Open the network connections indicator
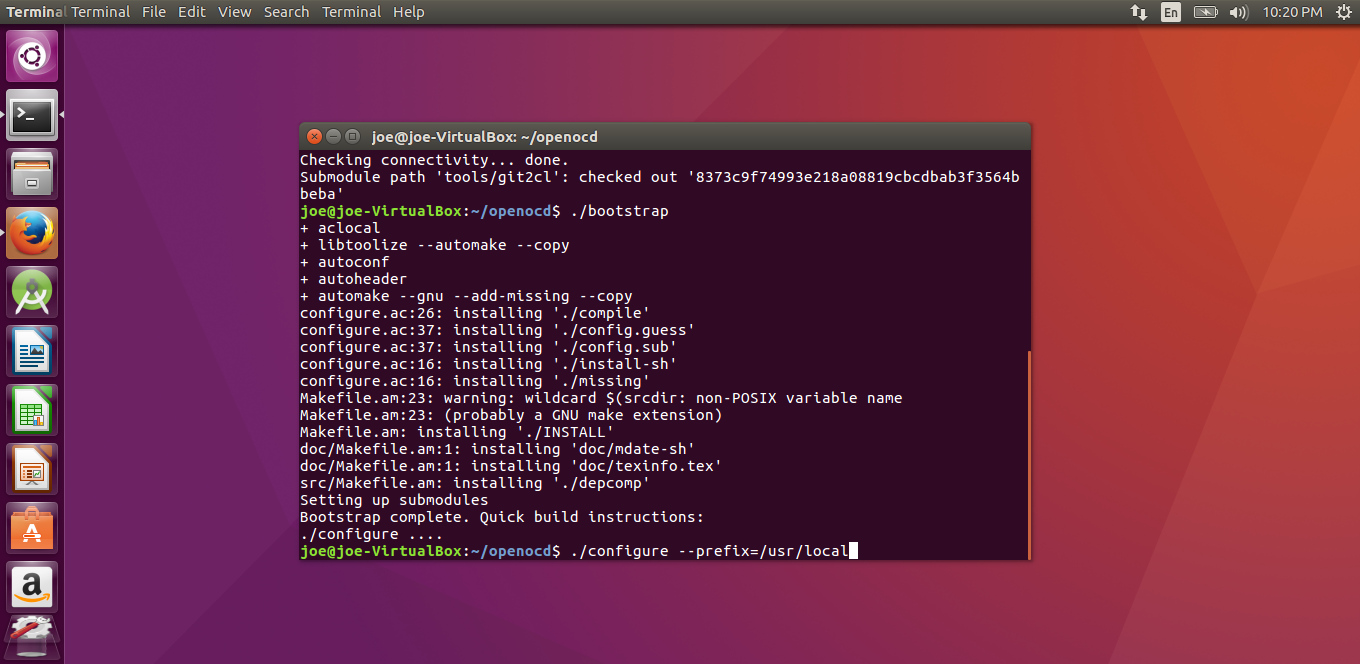This screenshot has width=1360, height=664. pos(1139,12)
